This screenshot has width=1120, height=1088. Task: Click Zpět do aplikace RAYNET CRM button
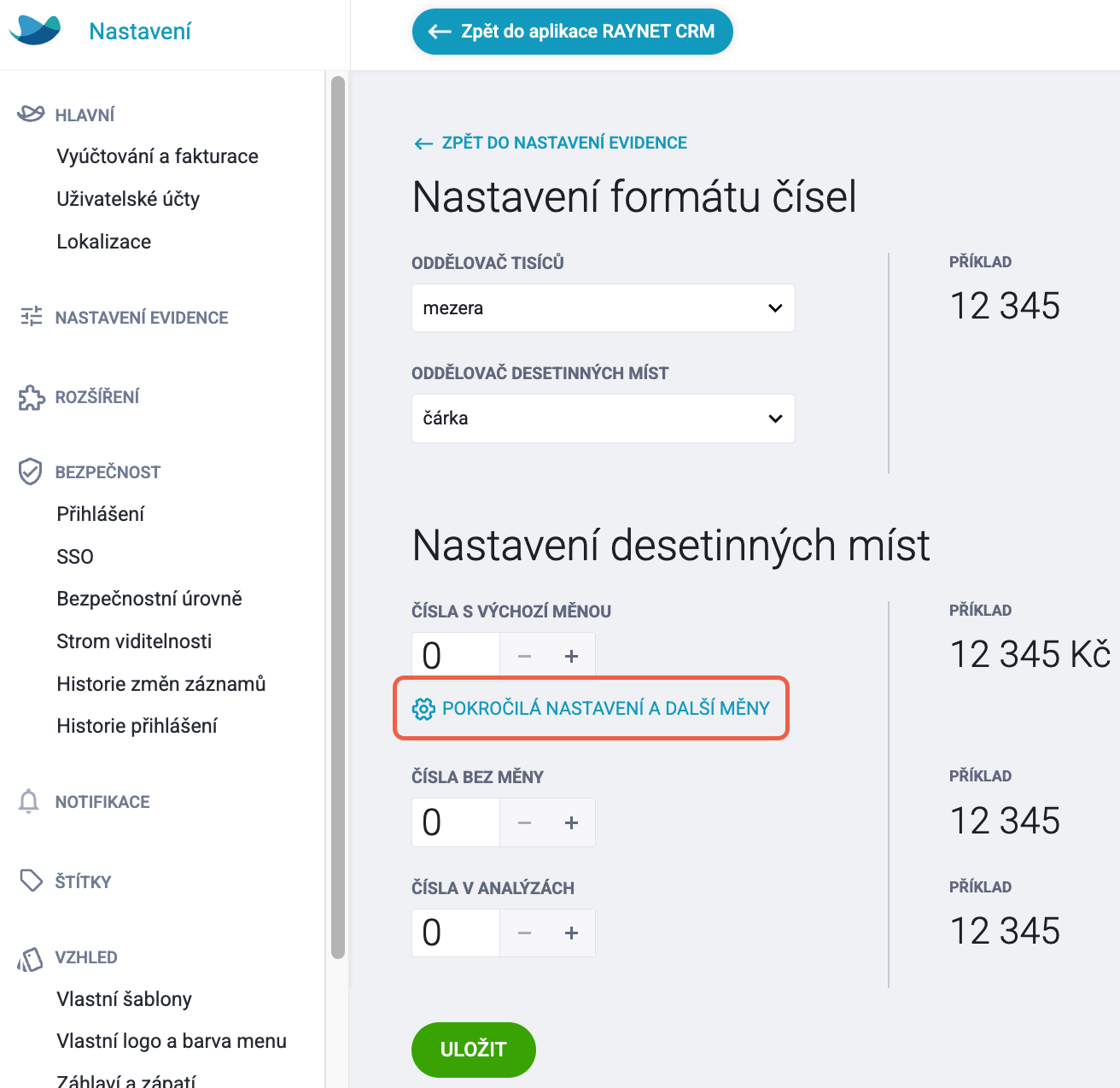[572, 32]
